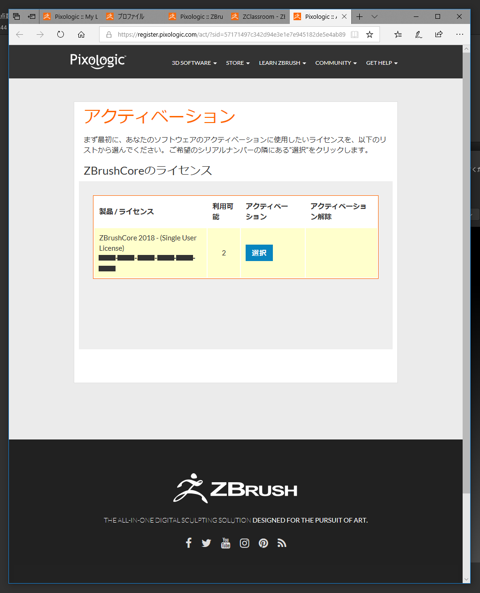Open Facebook footer icon
This screenshot has width=480, height=593.
pyautogui.click(x=188, y=543)
